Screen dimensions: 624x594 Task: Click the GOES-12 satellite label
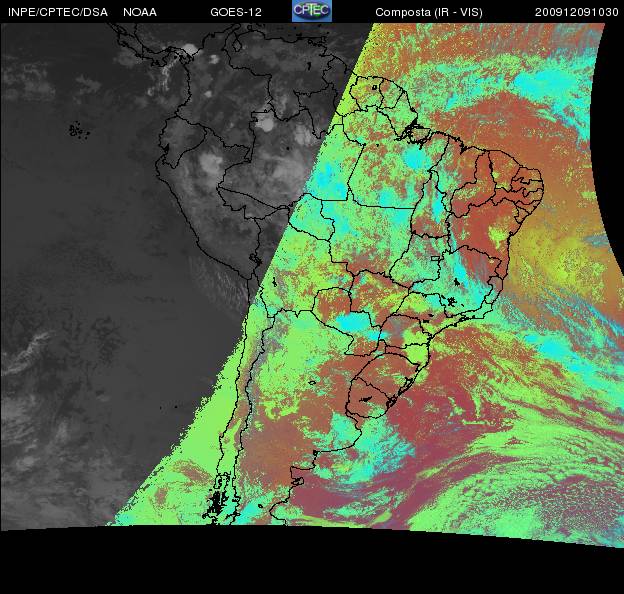pos(236,12)
